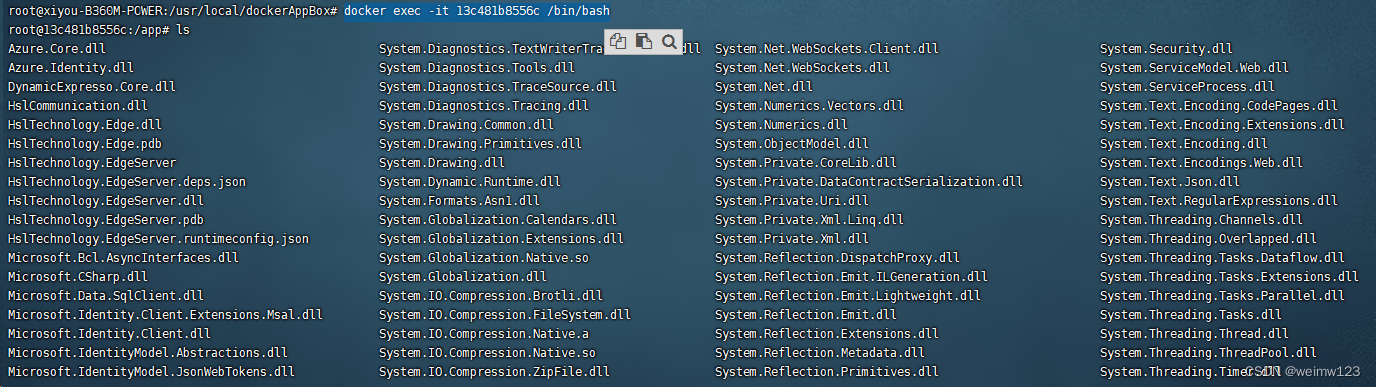Click the file System.Reflection.Emit.ILGeneration.dll

coord(851,276)
